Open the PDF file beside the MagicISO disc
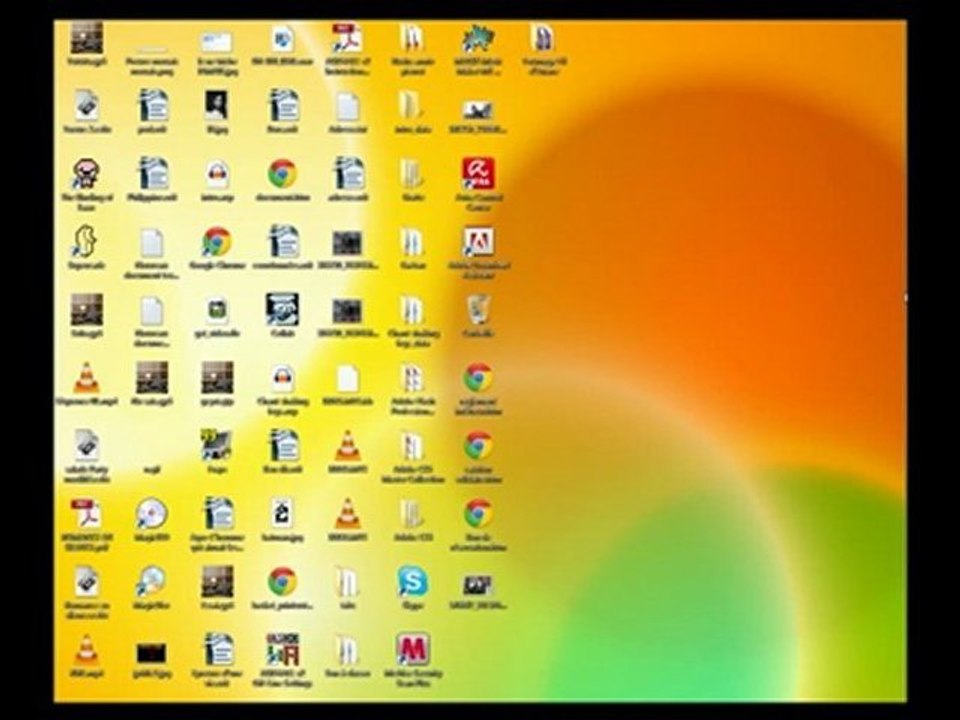Viewport: 960px width, 720px height. [86, 514]
